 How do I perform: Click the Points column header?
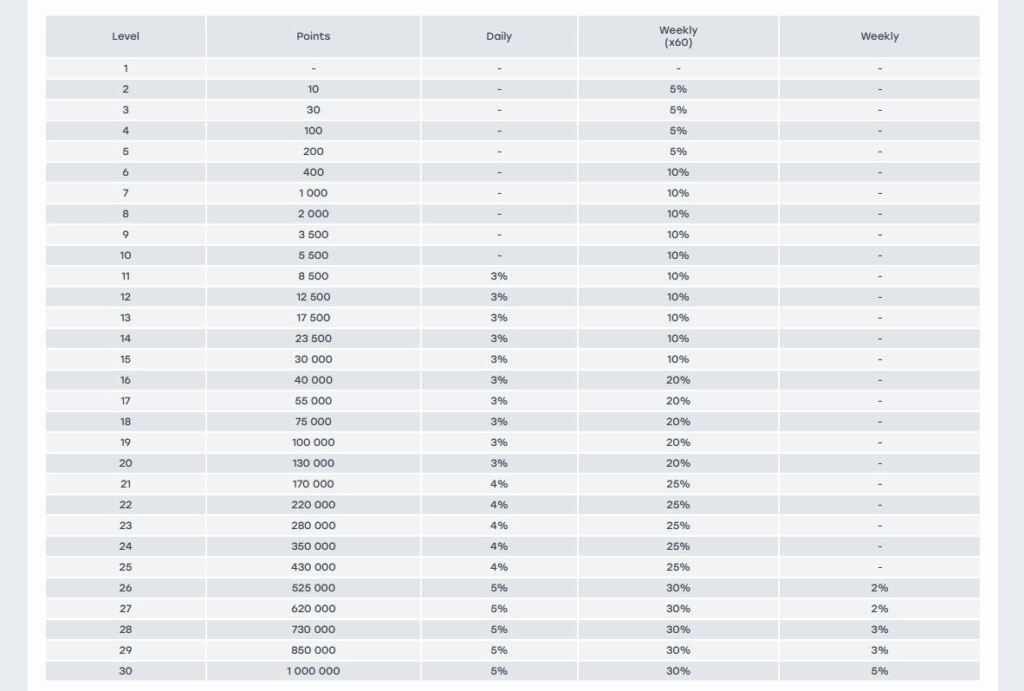click(313, 36)
